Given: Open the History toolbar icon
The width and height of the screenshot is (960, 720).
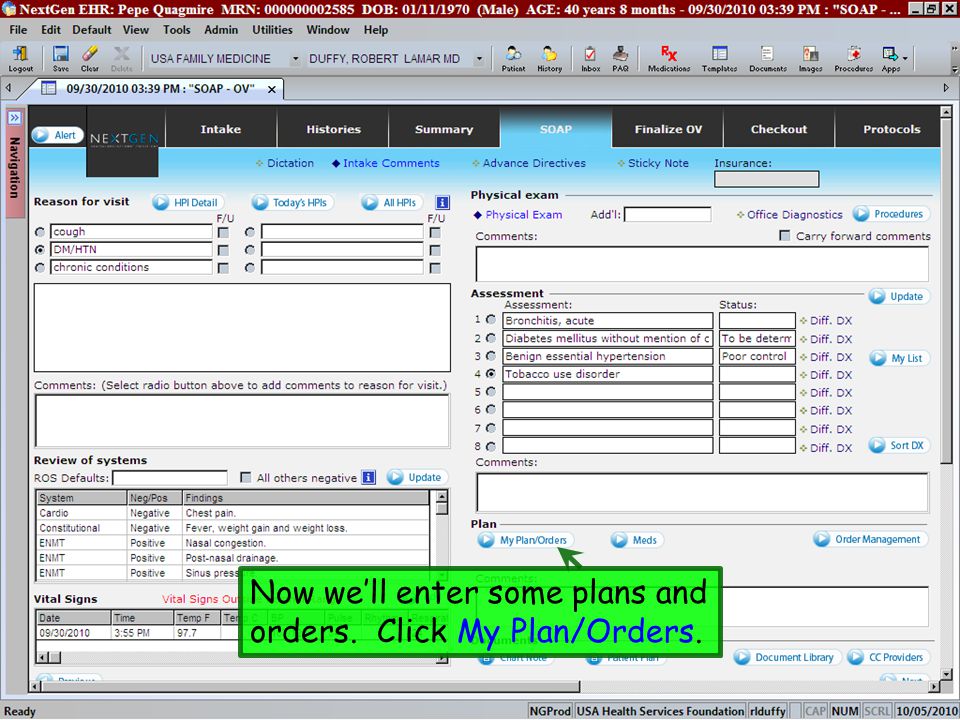Looking at the screenshot, I should (549, 59).
